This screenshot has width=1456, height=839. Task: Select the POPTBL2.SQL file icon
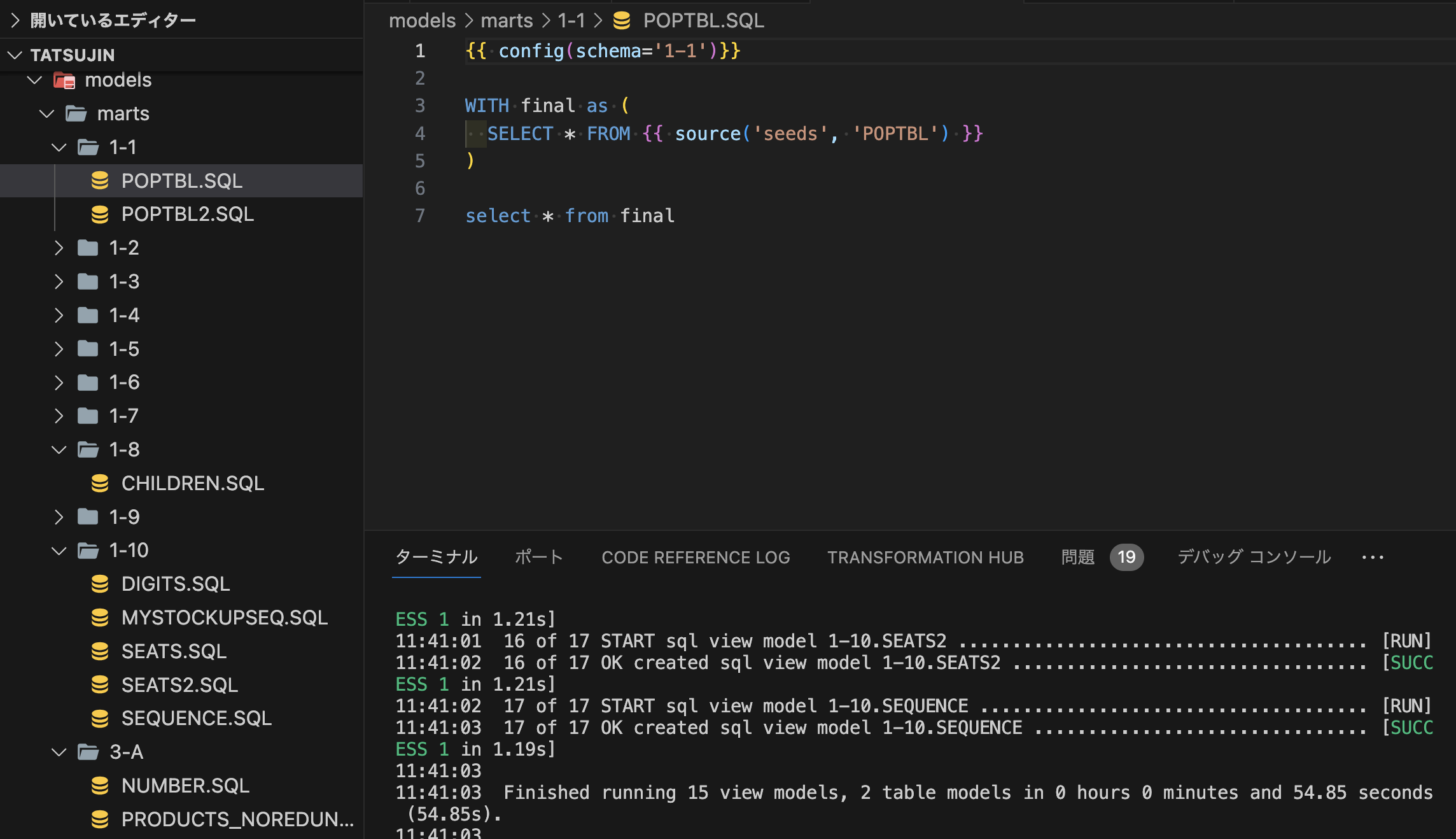tap(101, 214)
